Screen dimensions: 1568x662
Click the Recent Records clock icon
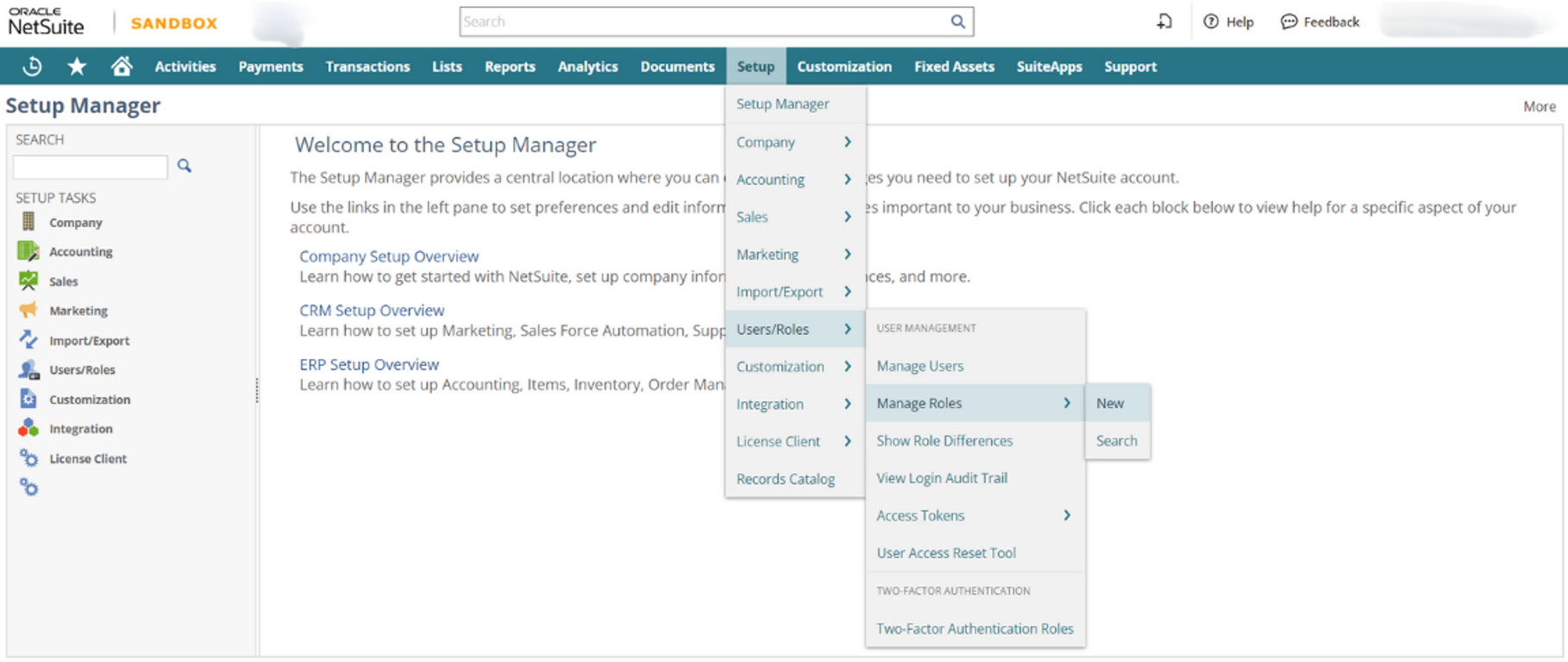32,66
